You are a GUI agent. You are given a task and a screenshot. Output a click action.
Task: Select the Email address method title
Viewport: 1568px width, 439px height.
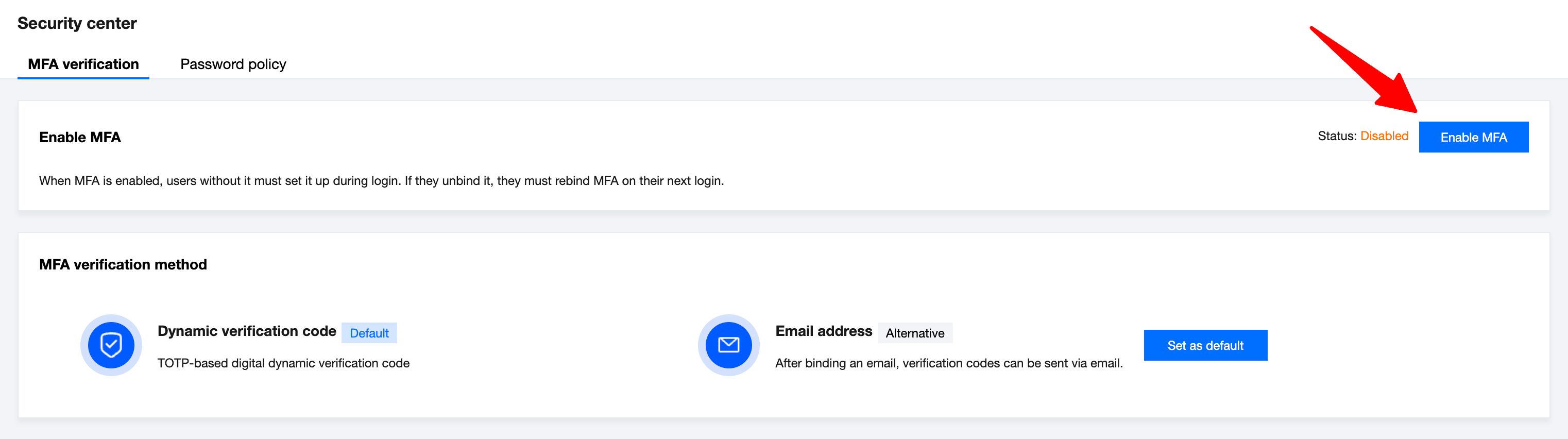point(823,331)
